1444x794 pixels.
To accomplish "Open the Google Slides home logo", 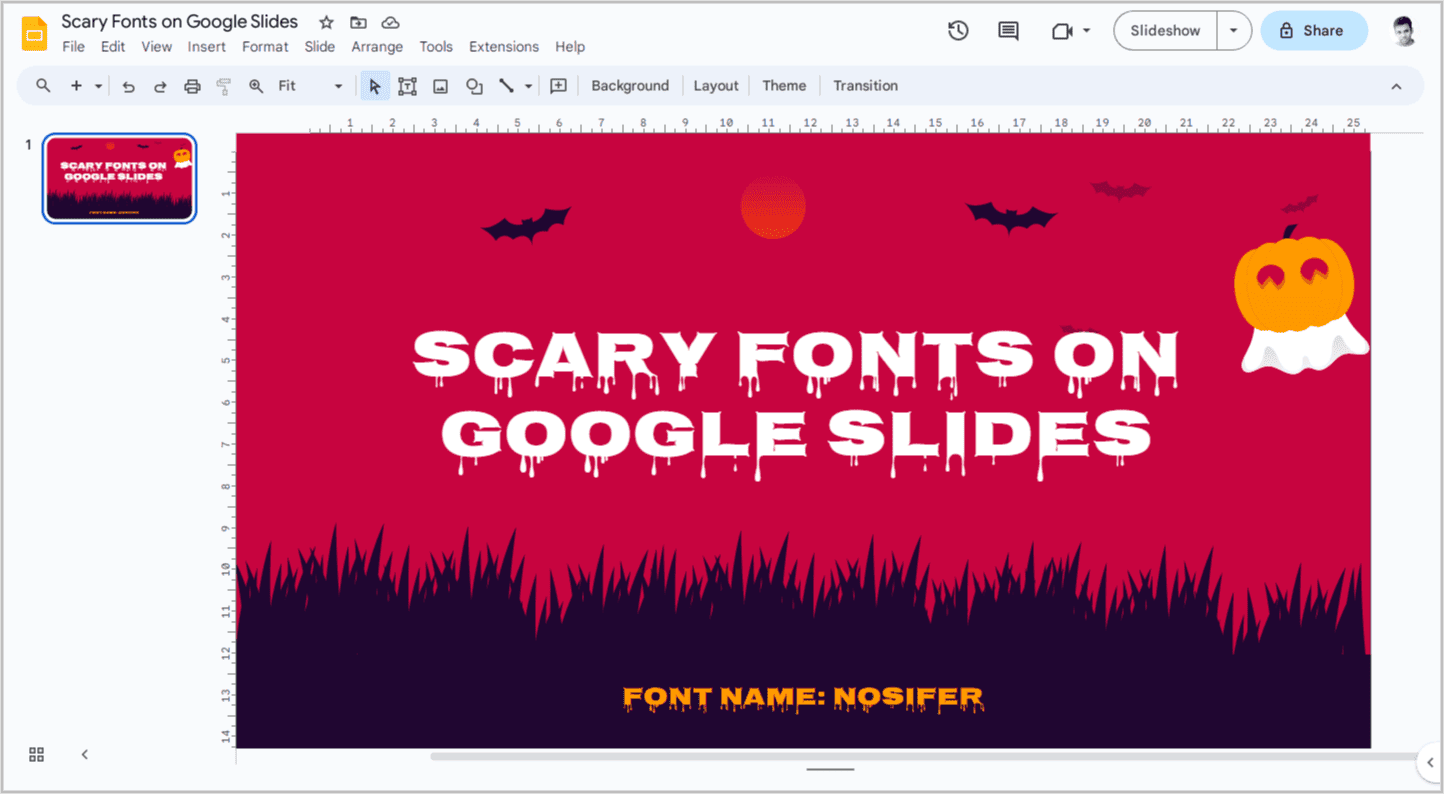I will (x=35, y=33).
